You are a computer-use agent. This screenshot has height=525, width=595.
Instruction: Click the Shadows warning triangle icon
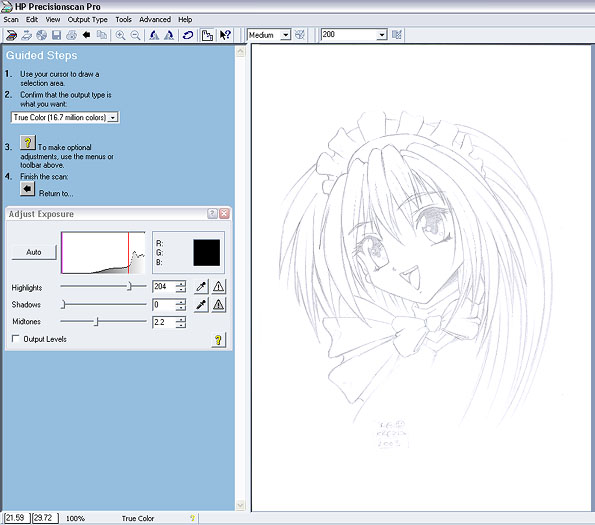pos(219,305)
